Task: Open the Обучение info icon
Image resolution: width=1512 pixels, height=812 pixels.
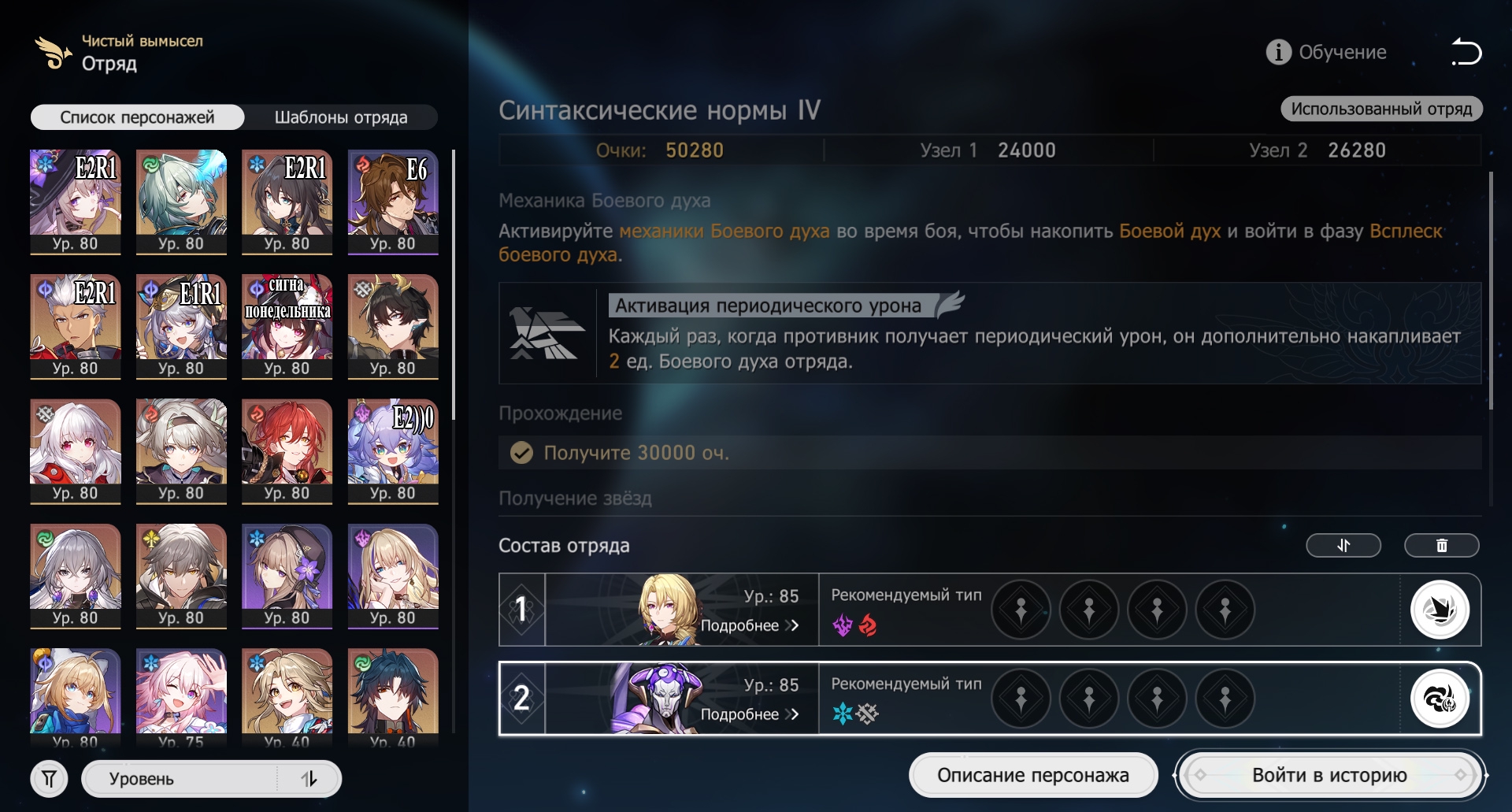Action: coord(1278,52)
